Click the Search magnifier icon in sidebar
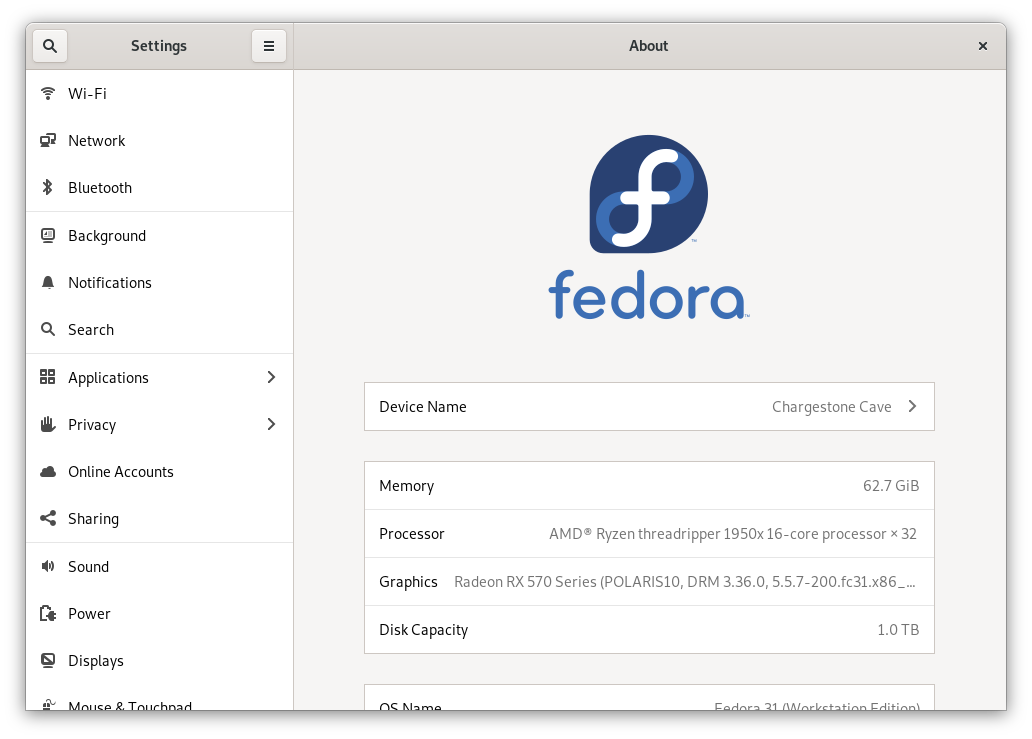This screenshot has width=1032, height=739. point(48,329)
